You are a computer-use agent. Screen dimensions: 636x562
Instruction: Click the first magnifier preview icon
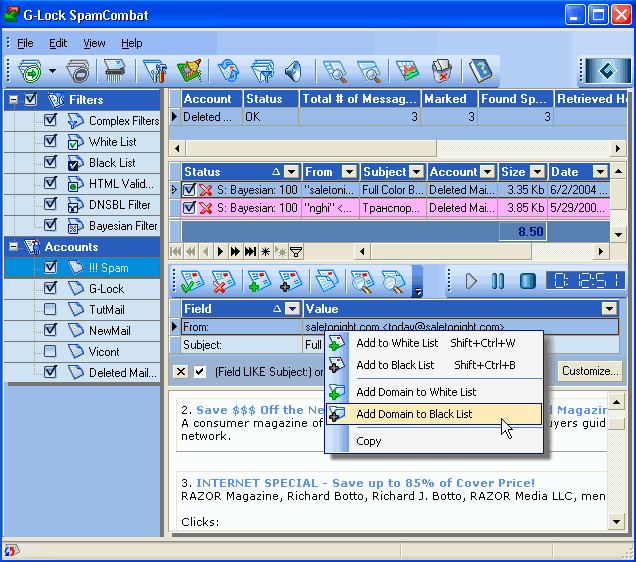(335, 71)
